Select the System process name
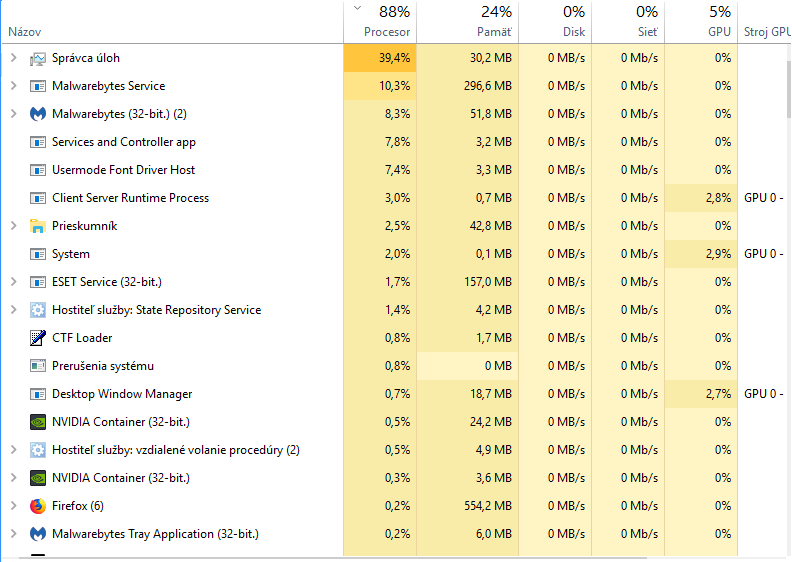The width and height of the screenshot is (792, 562). [71, 254]
